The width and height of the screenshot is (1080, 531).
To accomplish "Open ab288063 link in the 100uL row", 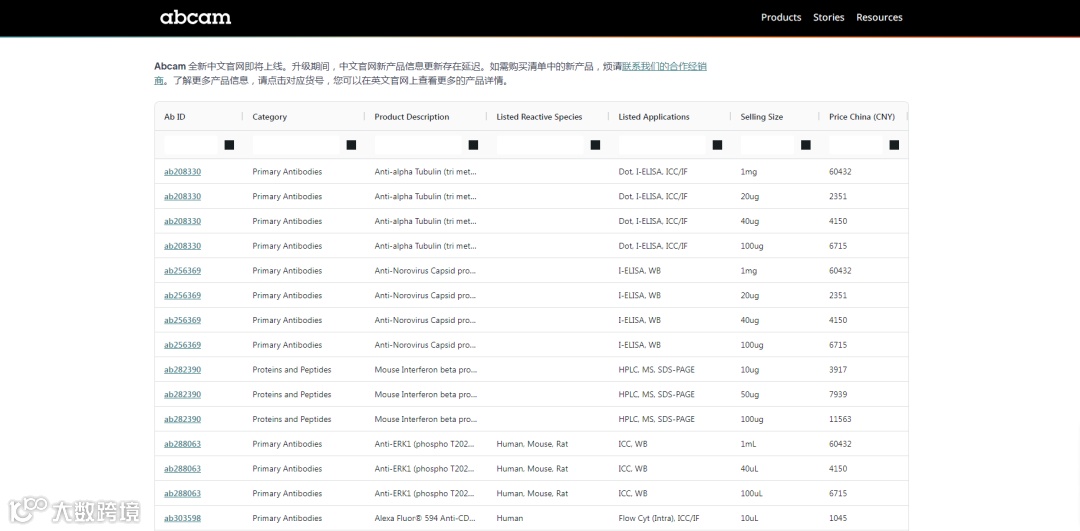I will 183,494.
